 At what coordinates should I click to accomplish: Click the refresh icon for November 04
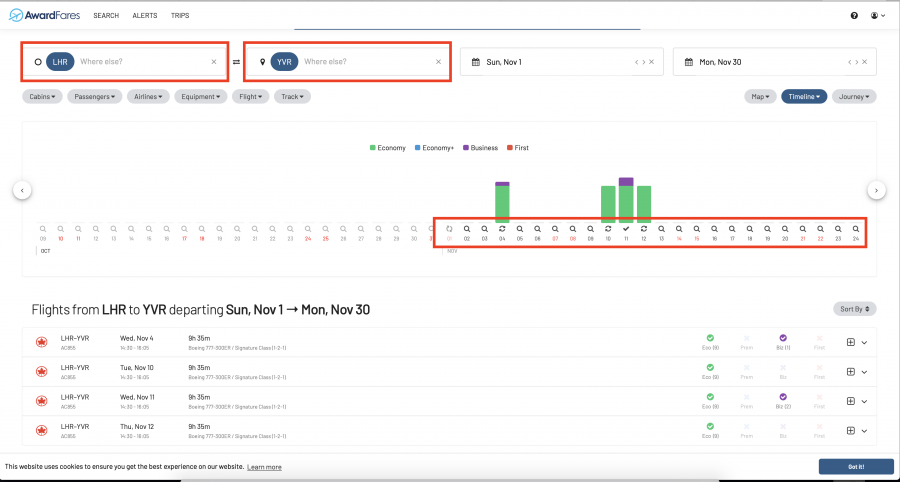[x=502, y=229]
